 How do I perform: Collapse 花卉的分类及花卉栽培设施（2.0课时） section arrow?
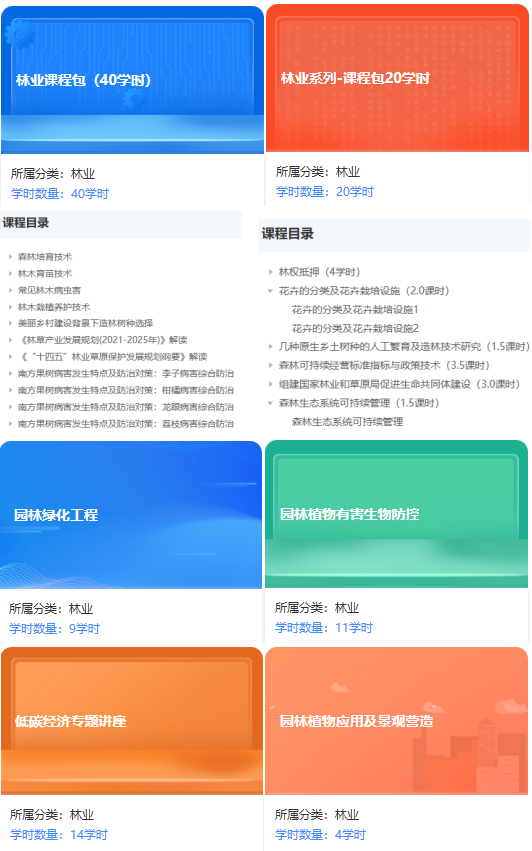pos(270,291)
